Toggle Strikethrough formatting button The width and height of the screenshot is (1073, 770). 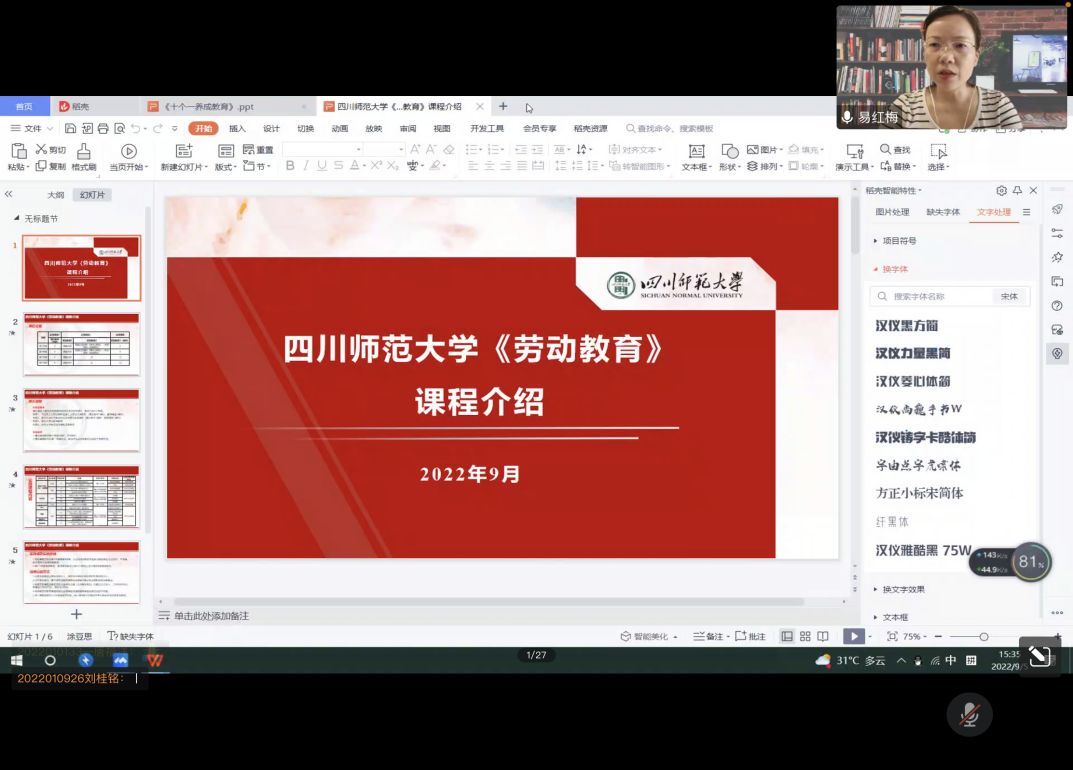(x=338, y=166)
